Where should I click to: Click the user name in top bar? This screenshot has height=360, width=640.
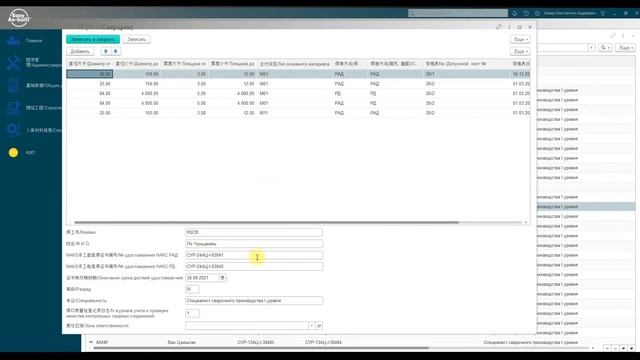point(570,13)
